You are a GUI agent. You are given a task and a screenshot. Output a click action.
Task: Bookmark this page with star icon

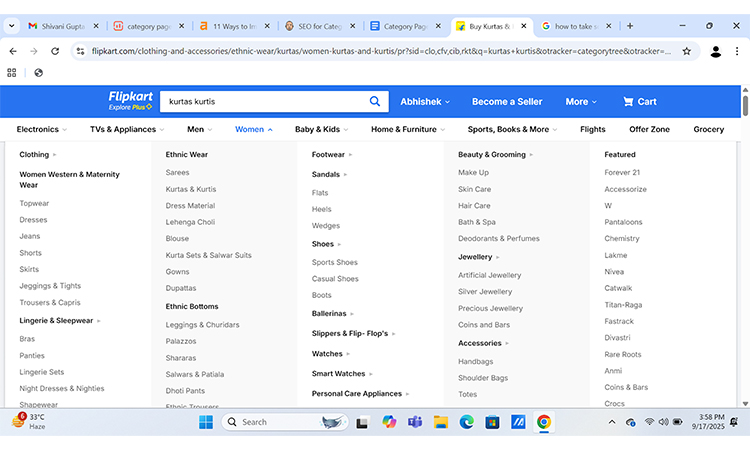coord(687,51)
